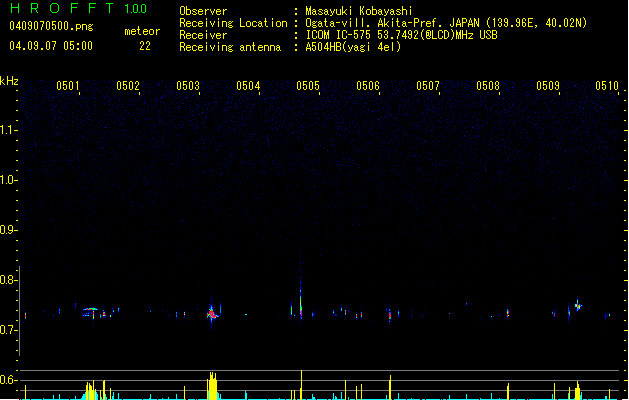Click the meteor echo cluster after 0509
This screenshot has height=400, width=629.
point(578,306)
